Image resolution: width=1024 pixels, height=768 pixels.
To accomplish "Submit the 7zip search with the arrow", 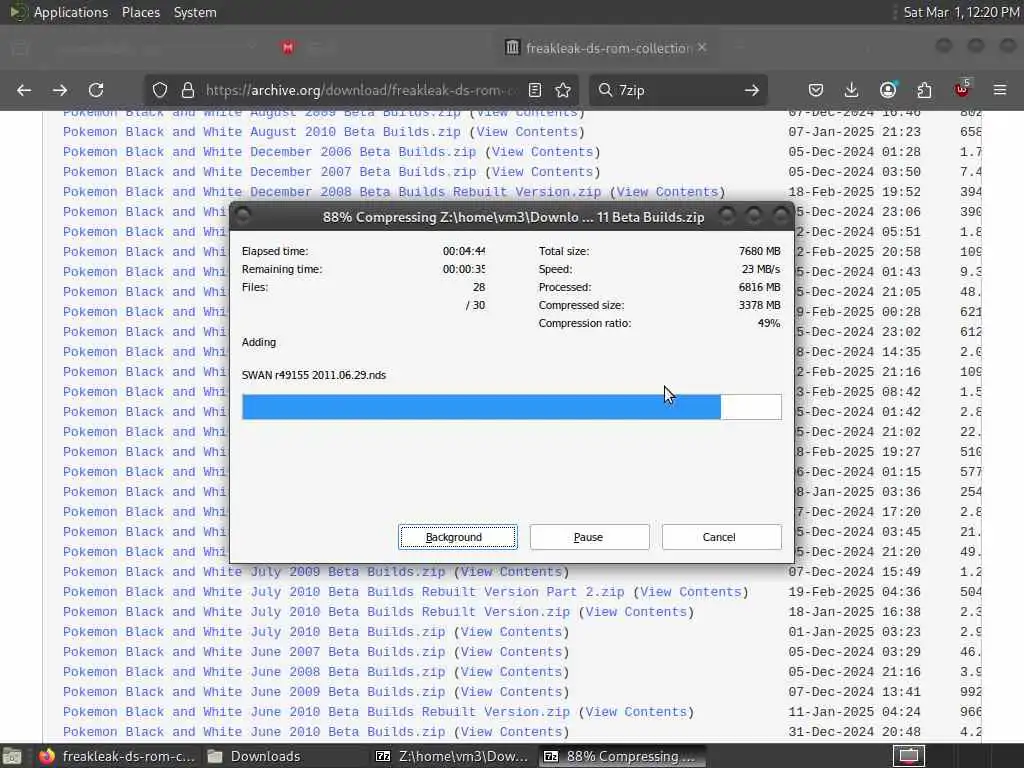I will pos(752,90).
